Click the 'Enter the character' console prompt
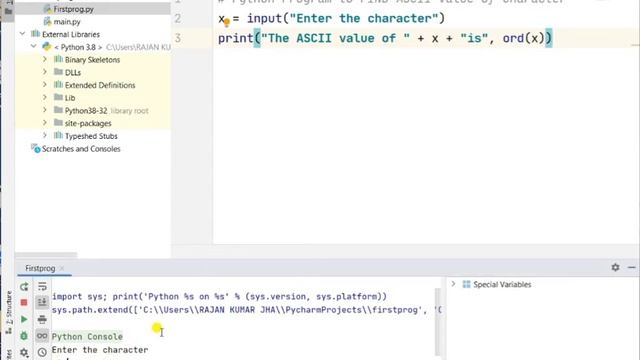This screenshot has height=360, width=640. point(100,350)
